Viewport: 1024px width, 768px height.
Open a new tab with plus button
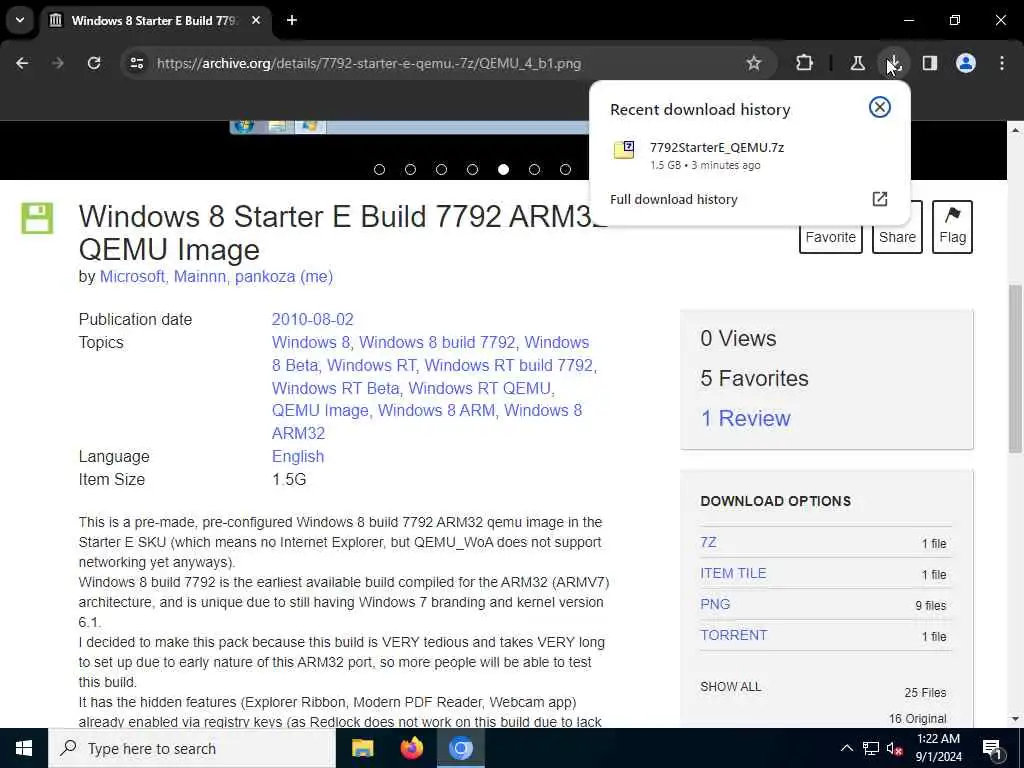click(292, 20)
